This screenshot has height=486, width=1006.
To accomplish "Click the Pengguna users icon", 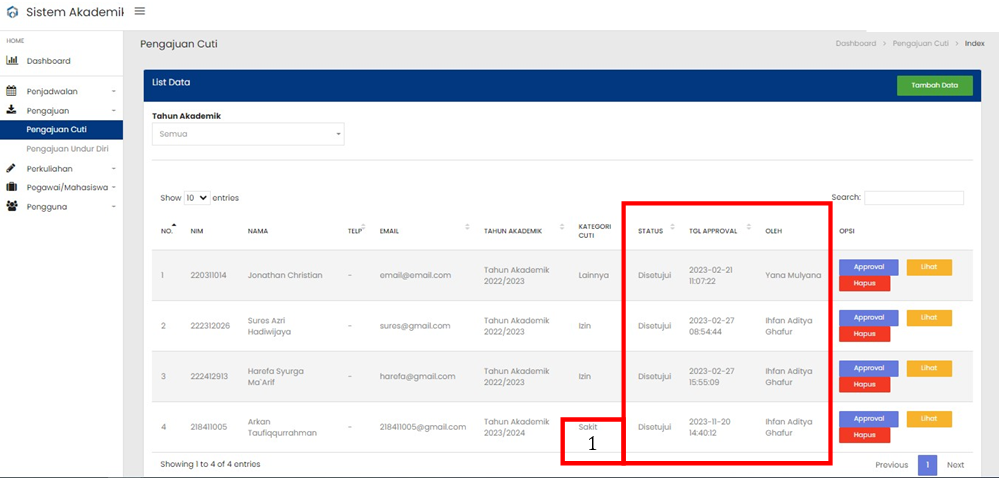I will click(12, 206).
